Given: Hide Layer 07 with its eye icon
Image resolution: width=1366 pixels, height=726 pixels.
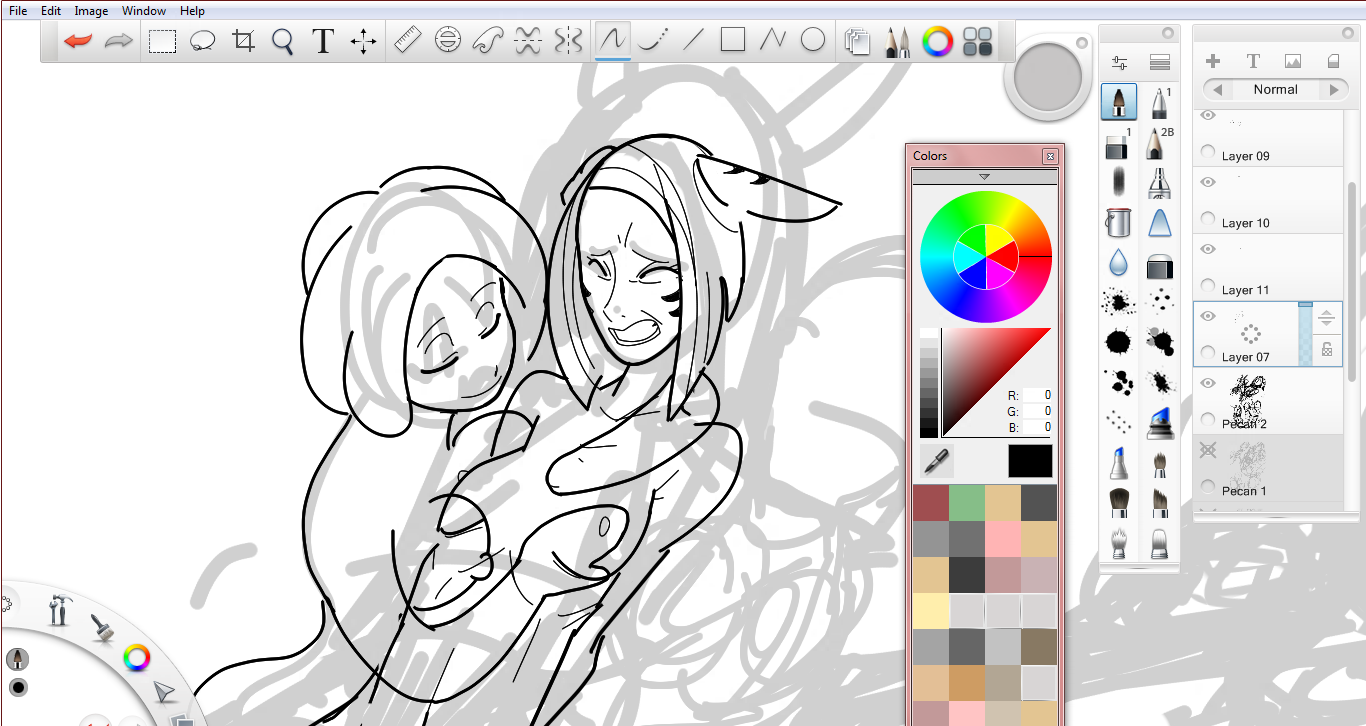Looking at the screenshot, I should coord(1208,316).
